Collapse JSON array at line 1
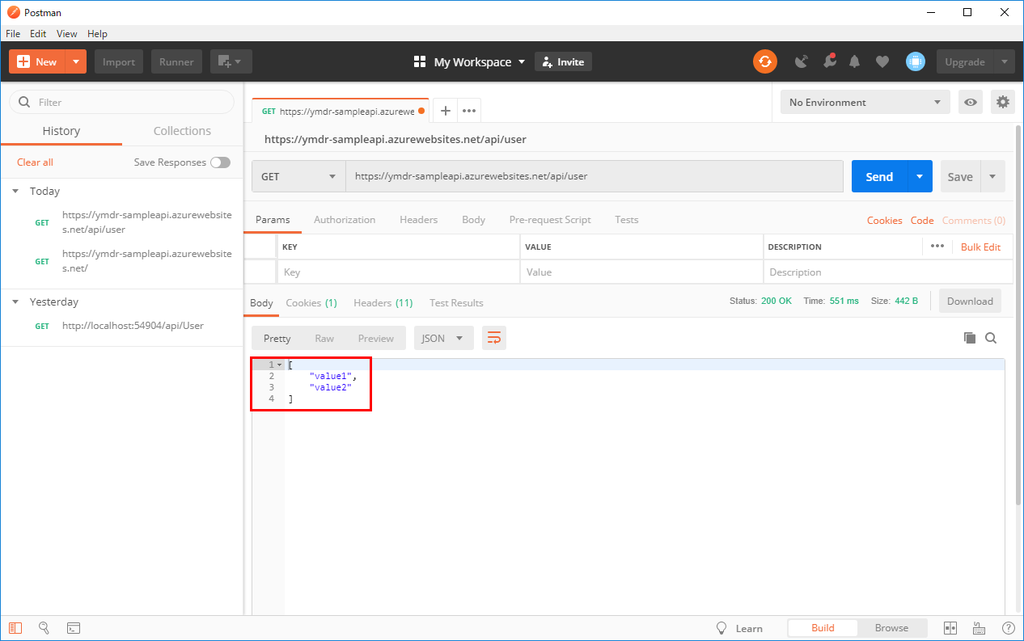The image size is (1024, 641). pyautogui.click(x=280, y=365)
